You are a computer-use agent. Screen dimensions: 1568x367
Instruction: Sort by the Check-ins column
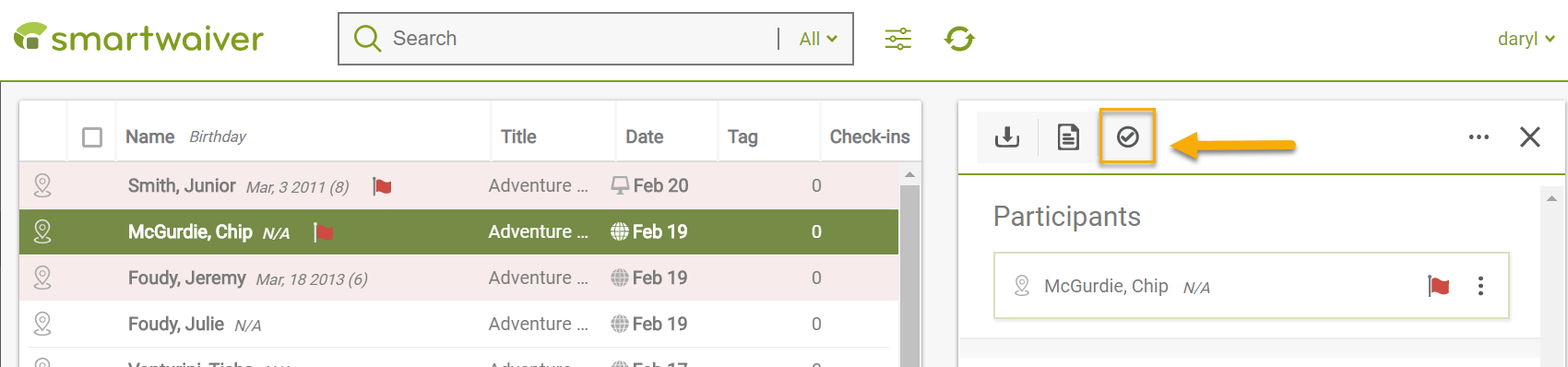870,136
